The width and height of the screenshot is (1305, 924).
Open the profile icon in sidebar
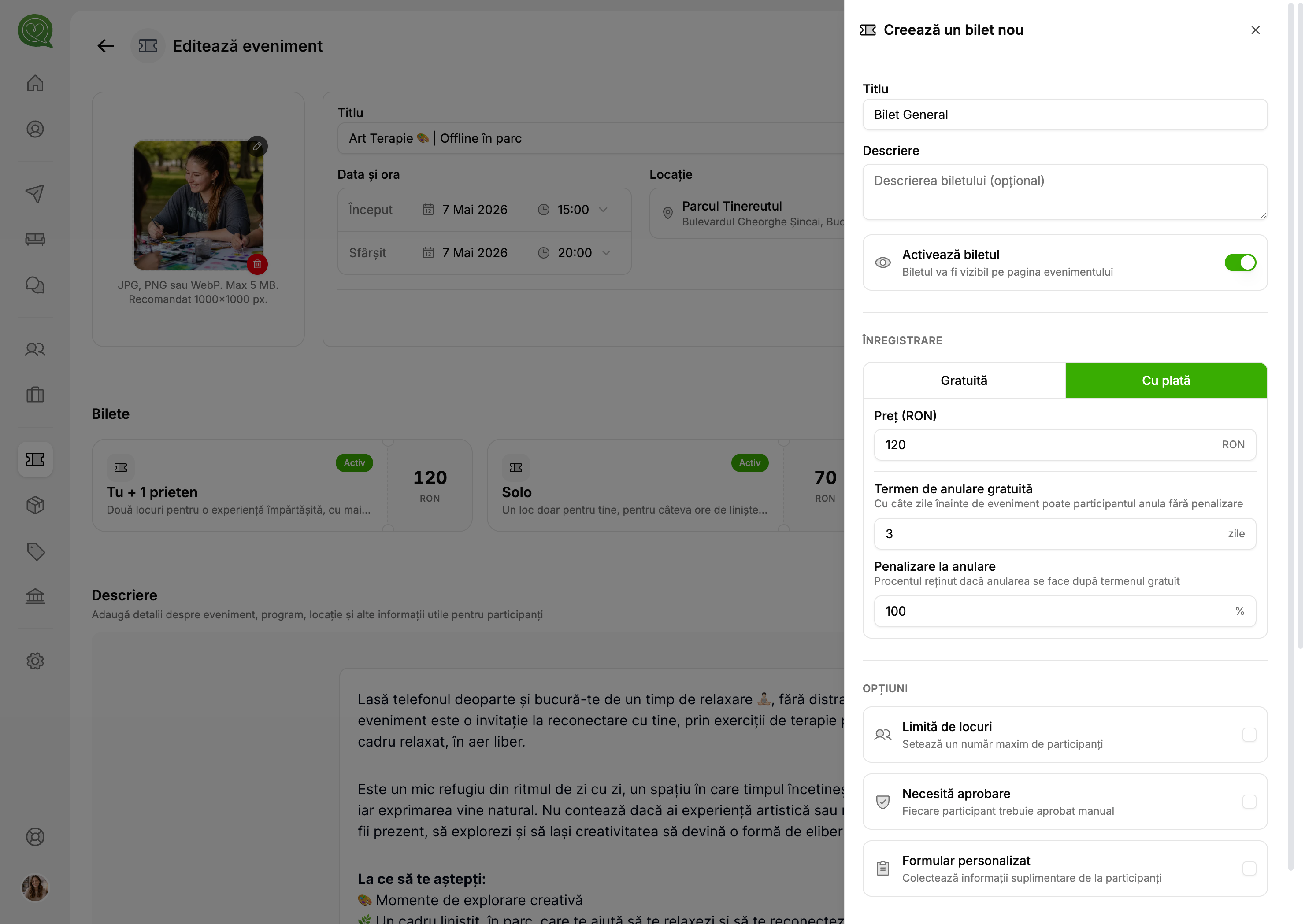(35, 129)
